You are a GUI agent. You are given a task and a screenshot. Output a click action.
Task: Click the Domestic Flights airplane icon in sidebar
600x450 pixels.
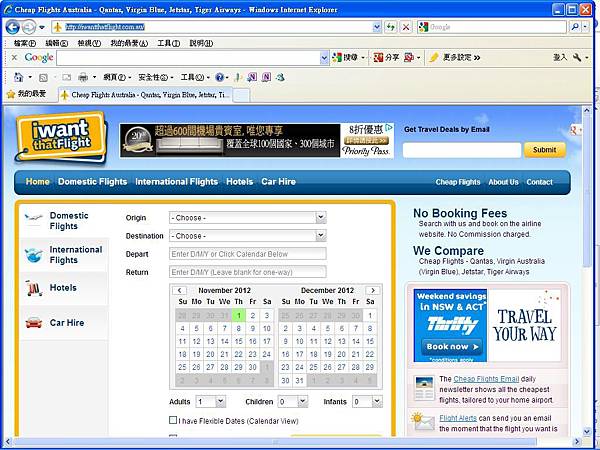34,218
